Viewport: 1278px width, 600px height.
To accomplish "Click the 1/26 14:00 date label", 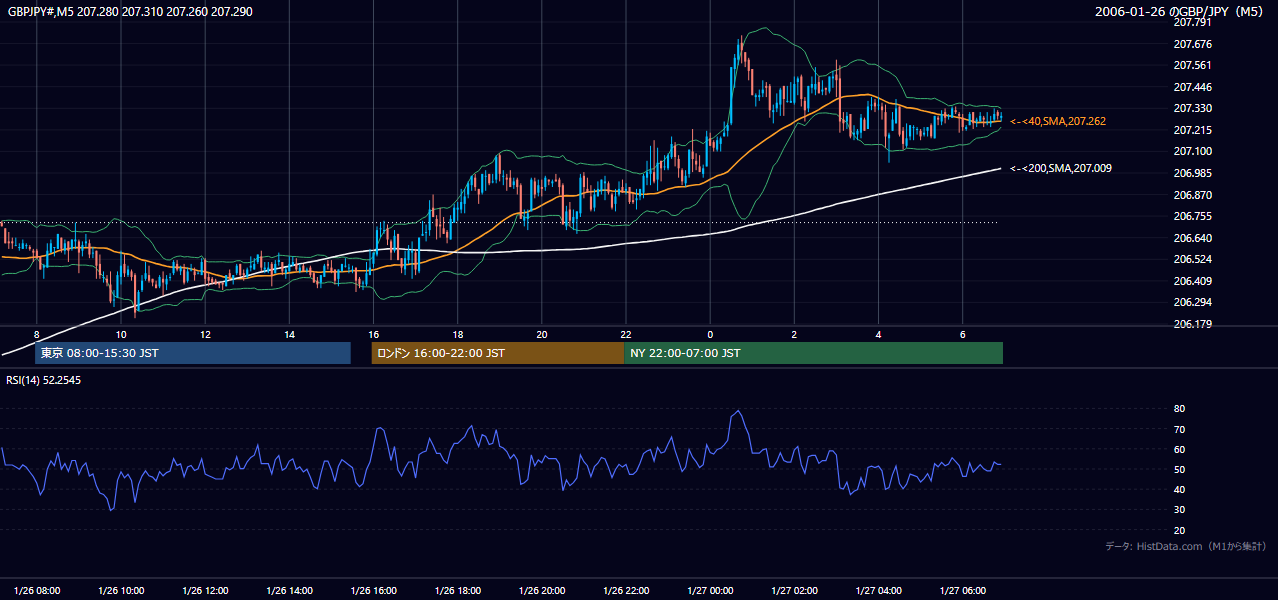I will pos(289,590).
